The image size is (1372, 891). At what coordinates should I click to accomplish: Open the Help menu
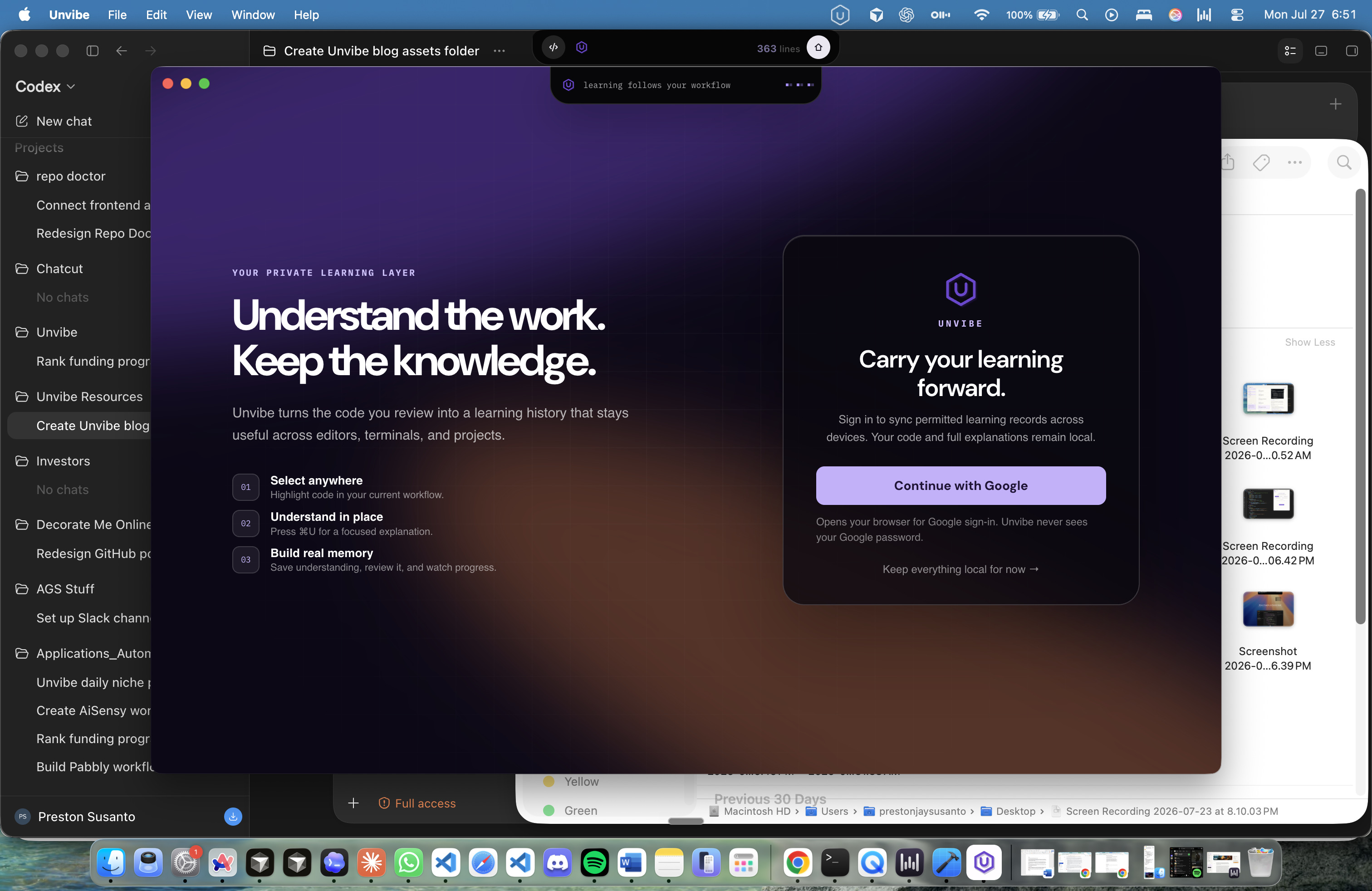point(306,15)
